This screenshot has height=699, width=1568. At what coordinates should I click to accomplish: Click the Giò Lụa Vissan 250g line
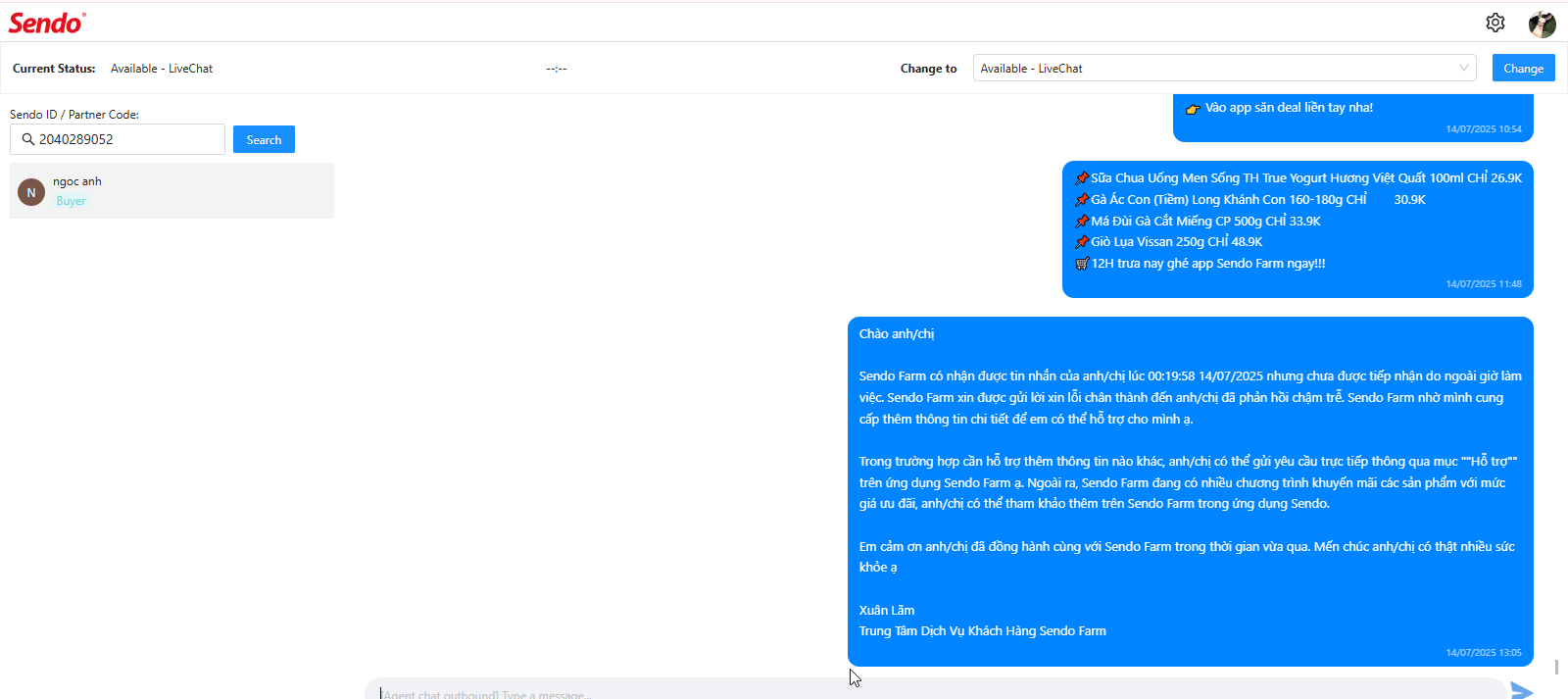1176,242
